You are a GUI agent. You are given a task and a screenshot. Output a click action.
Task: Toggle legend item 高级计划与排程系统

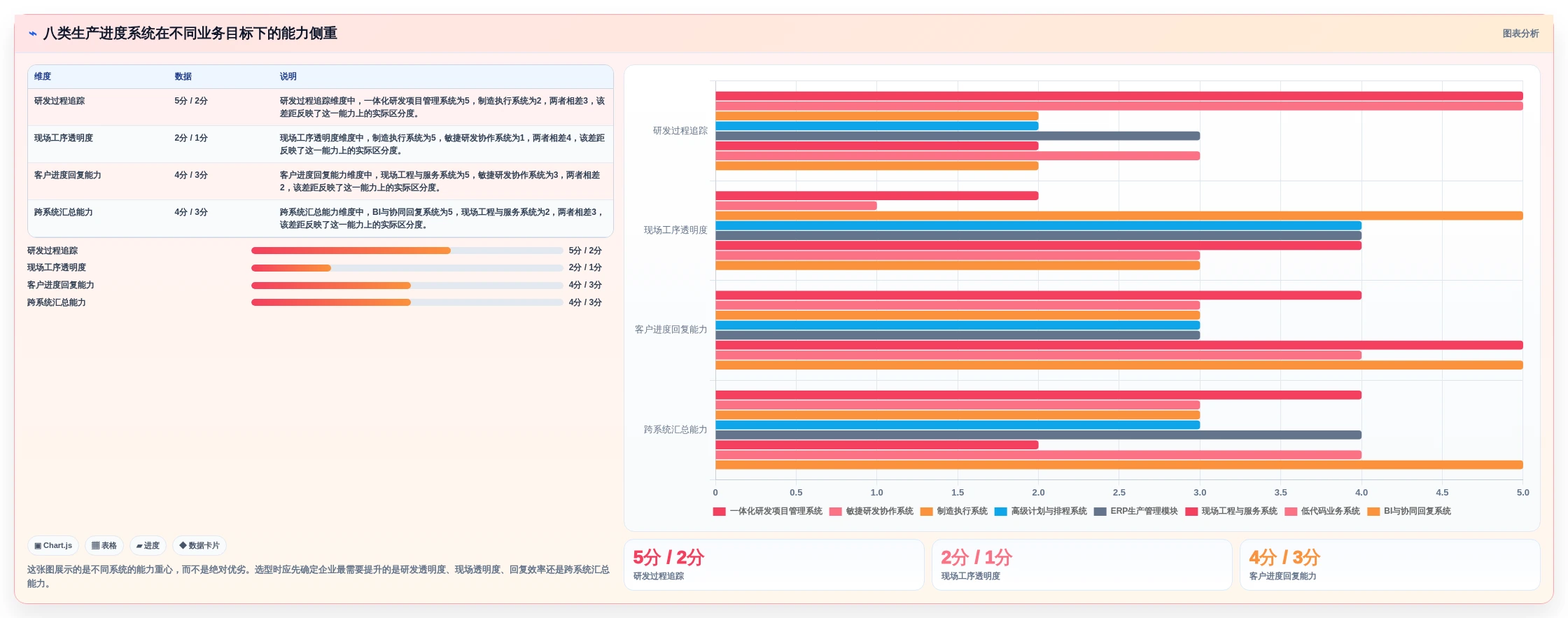[1041, 512]
